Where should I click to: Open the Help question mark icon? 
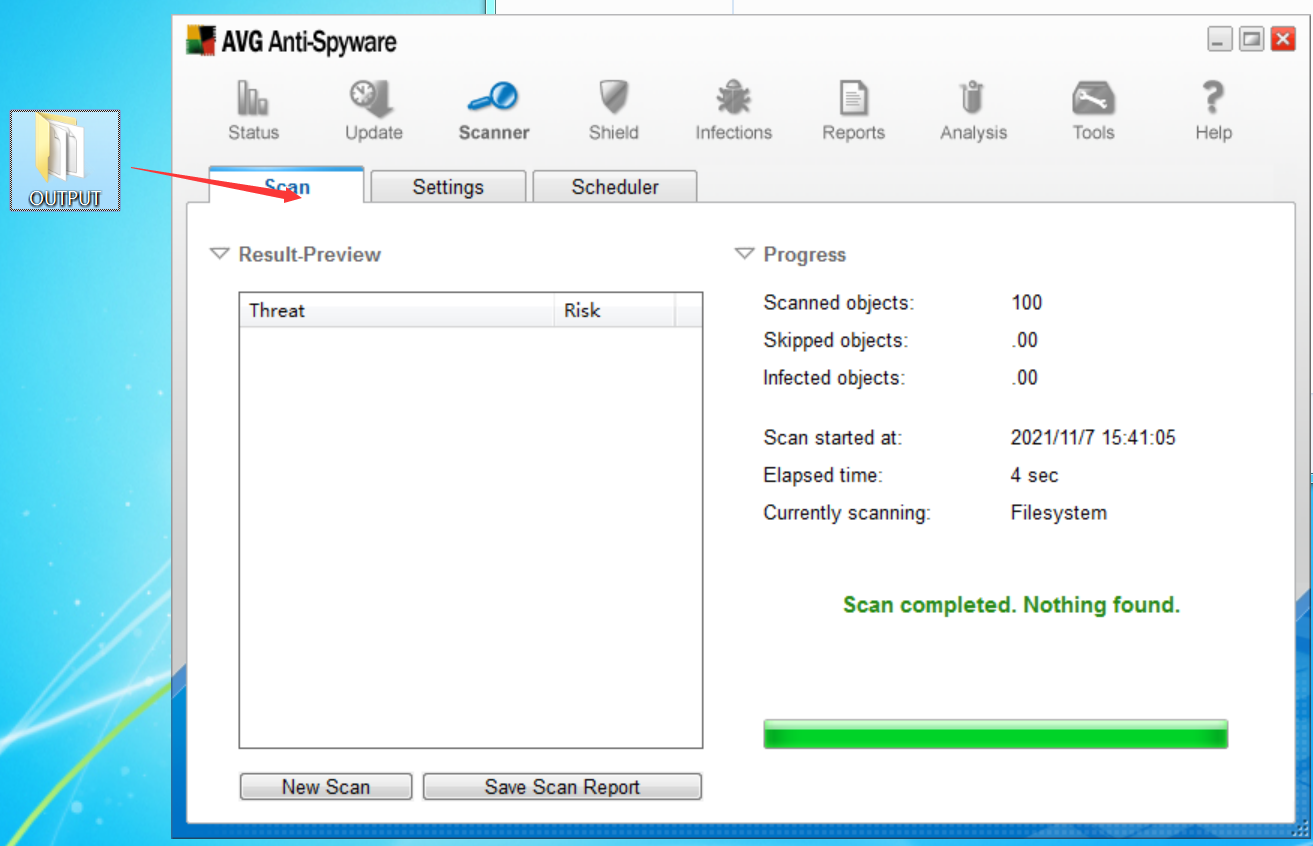(x=1213, y=98)
